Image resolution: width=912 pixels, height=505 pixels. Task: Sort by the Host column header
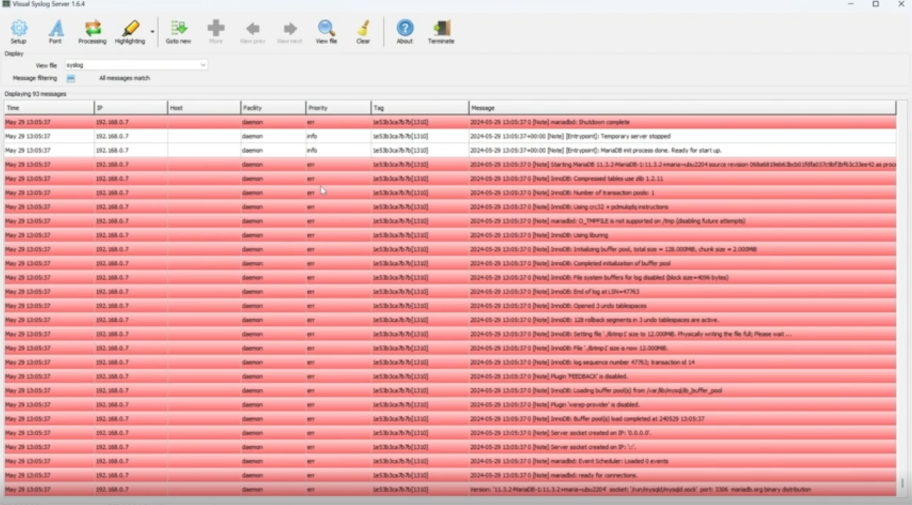pyautogui.click(x=204, y=108)
